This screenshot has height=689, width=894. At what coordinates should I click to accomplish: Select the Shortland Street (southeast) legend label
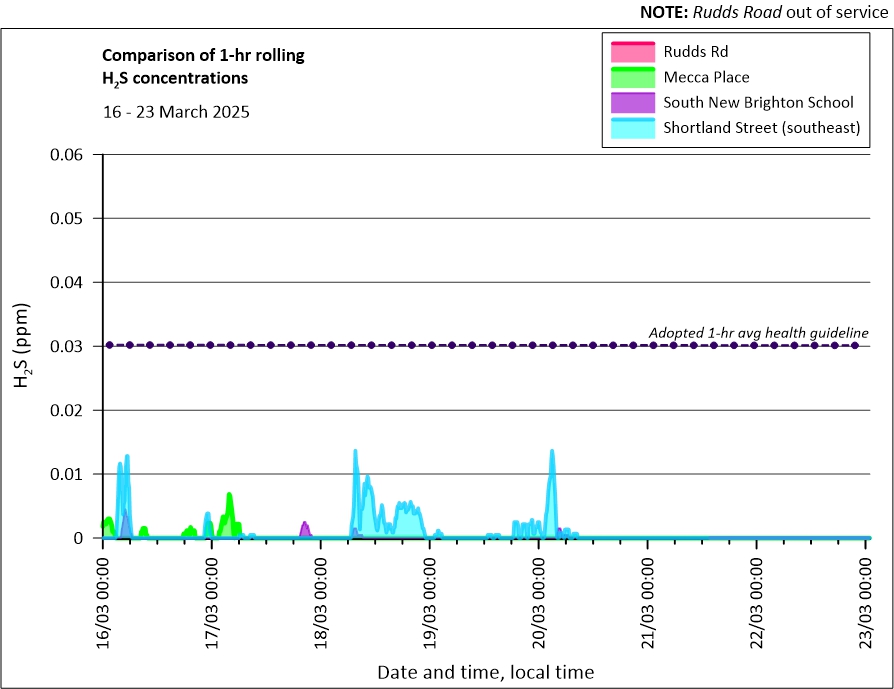coord(761,128)
